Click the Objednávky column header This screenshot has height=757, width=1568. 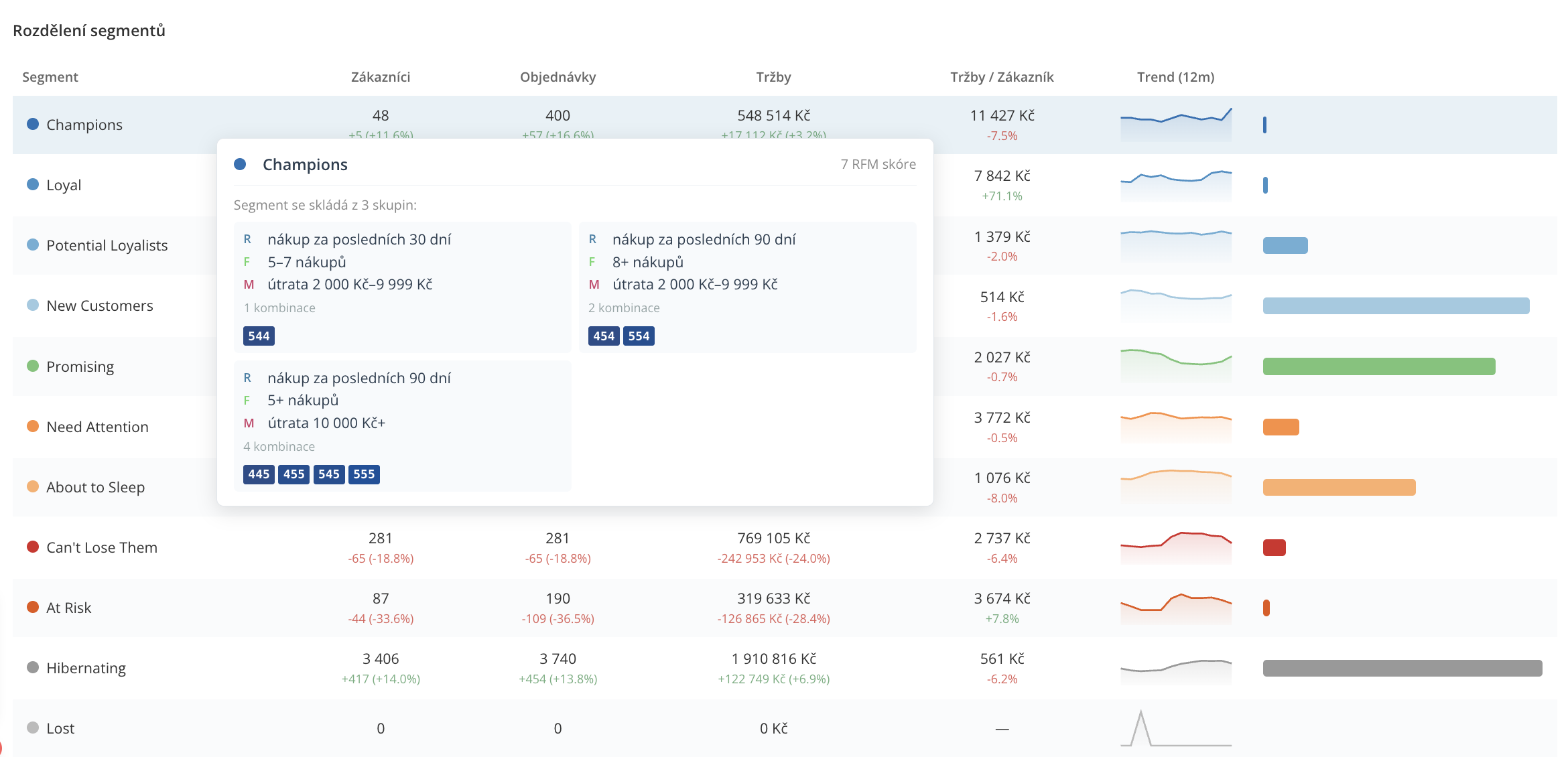[558, 77]
